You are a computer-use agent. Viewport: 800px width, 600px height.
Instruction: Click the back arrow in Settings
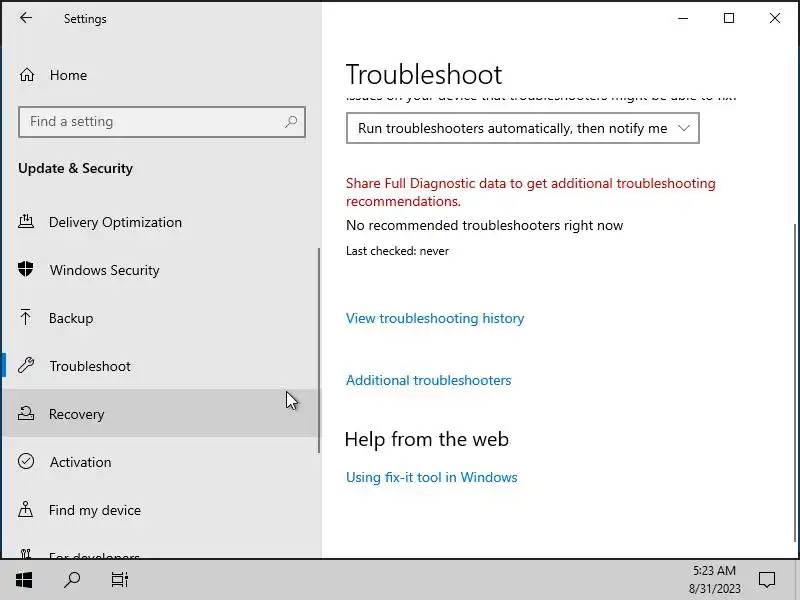26,18
